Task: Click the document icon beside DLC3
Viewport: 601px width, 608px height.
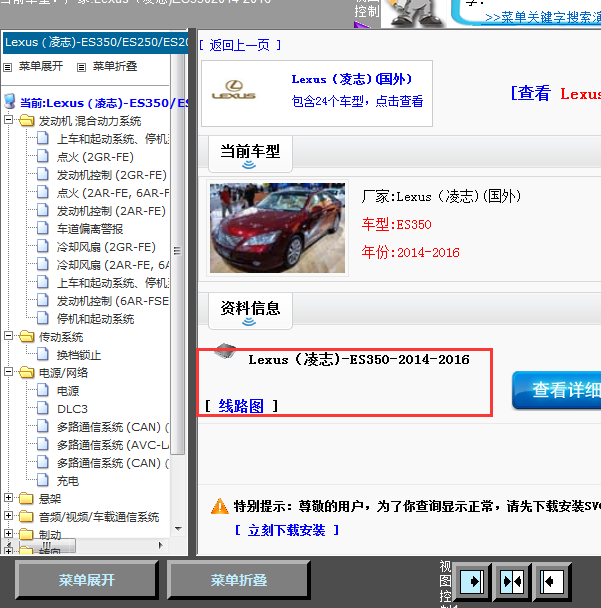Action: click(x=43, y=408)
